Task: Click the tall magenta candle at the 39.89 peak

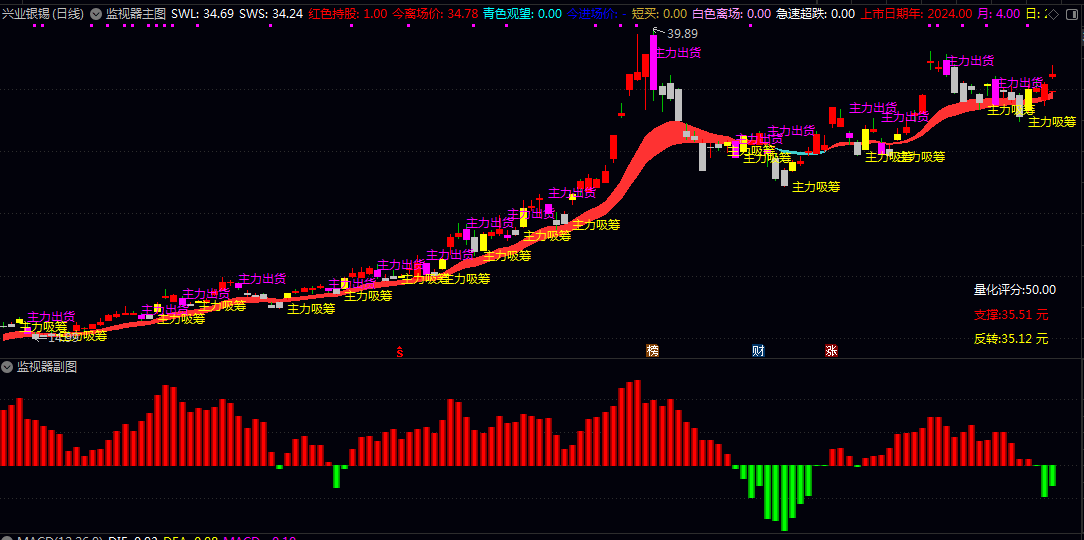Action: pyautogui.click(x=653, y=62)
